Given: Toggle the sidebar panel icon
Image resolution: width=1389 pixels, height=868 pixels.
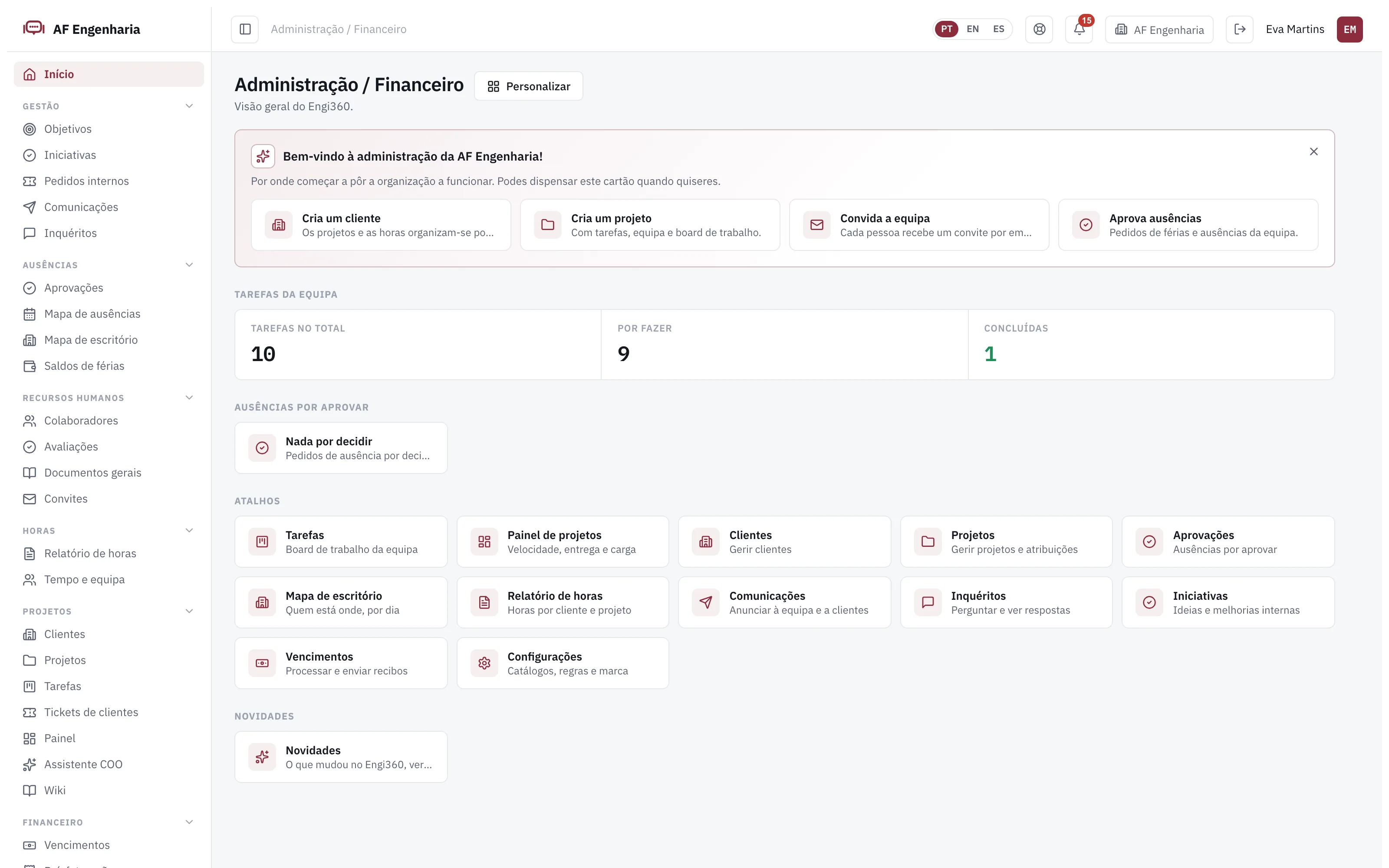Looking at the screenshot, I should (x=245, y=29).
